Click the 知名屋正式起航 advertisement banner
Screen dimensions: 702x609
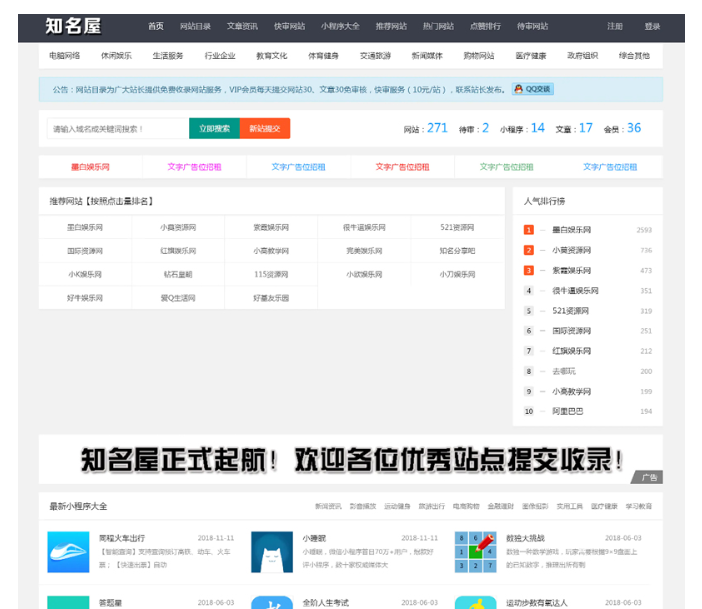pos(350,460)
